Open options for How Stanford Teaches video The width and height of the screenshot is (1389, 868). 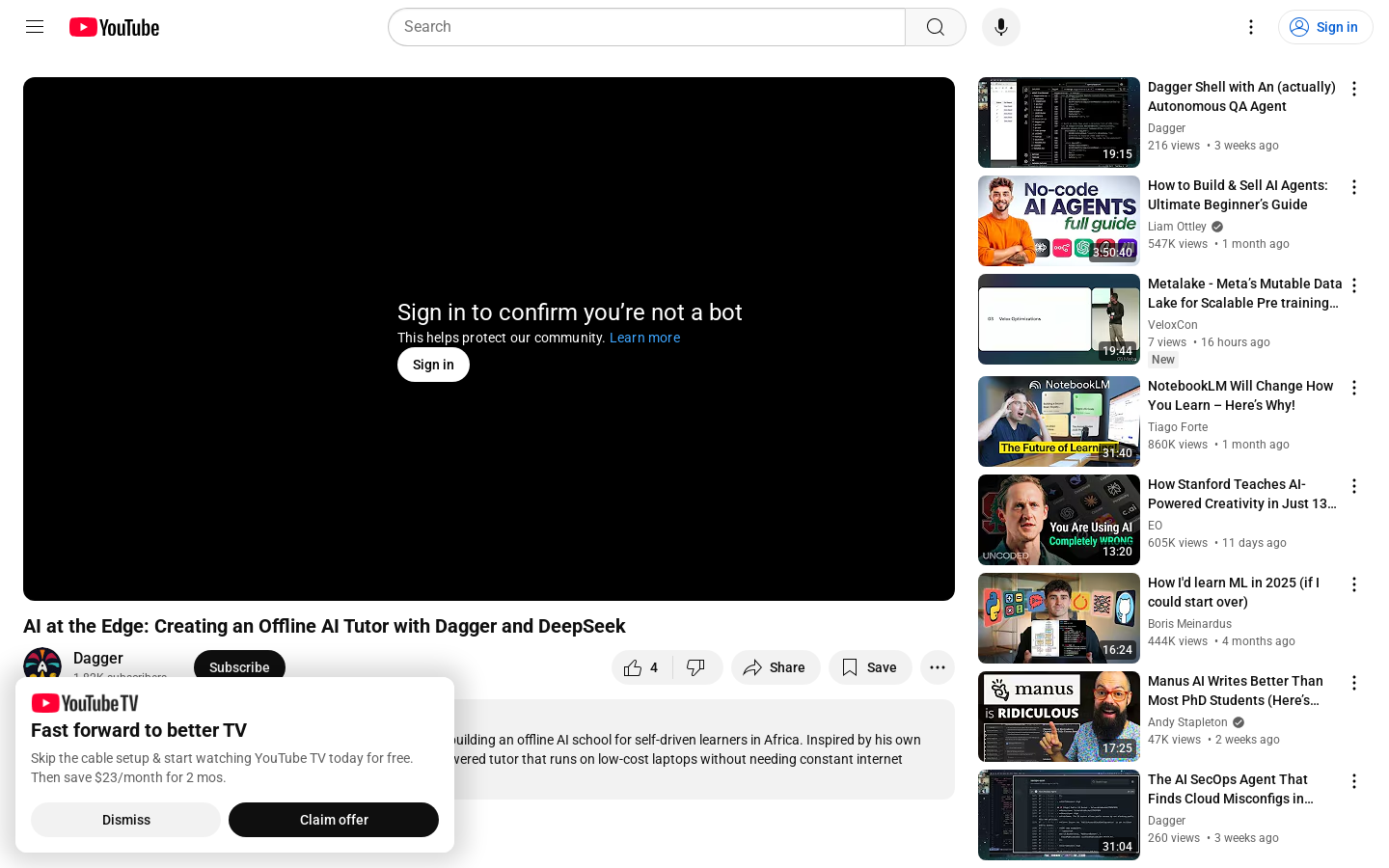tap(1354, 486)
